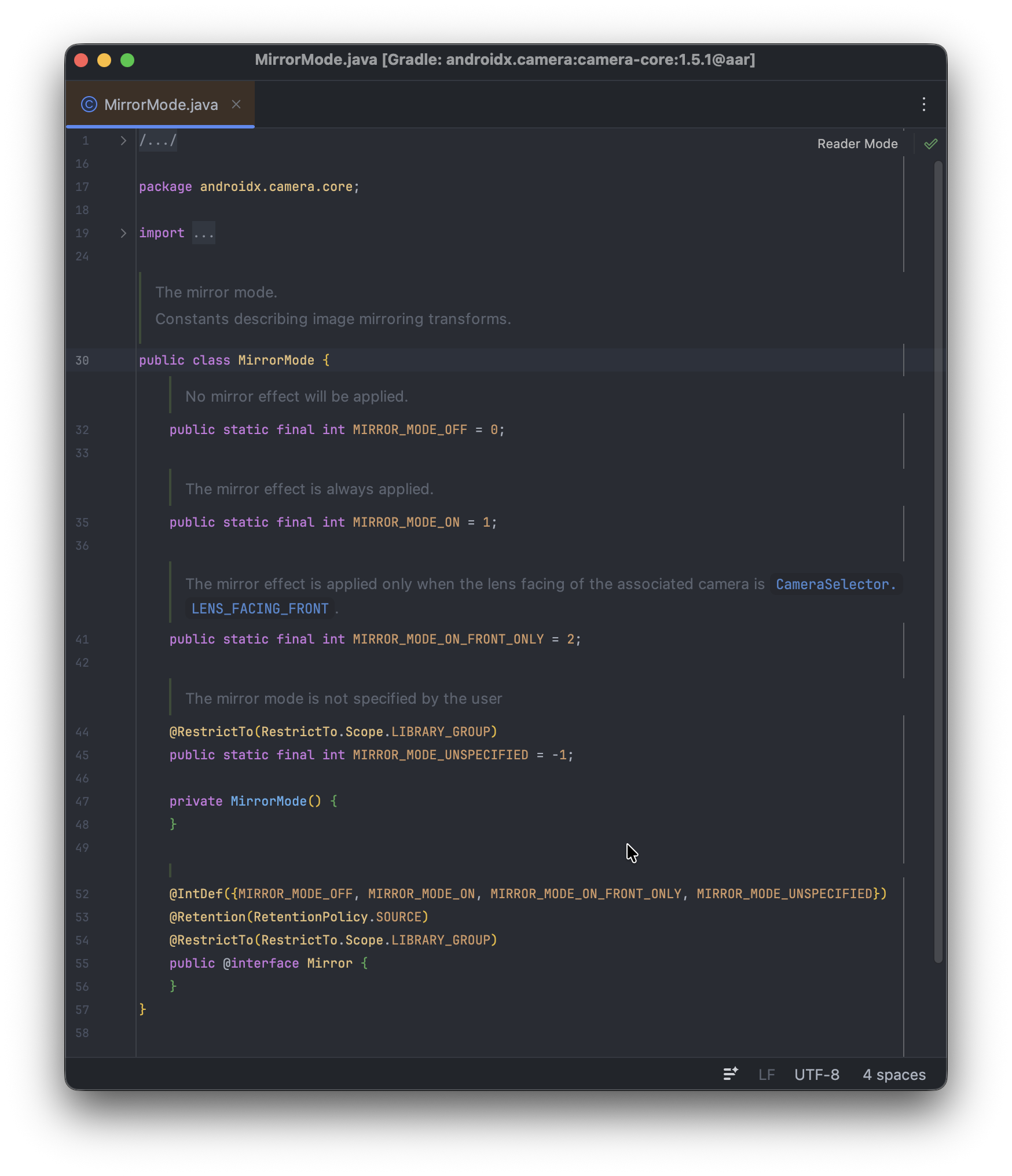Click the green inspections checkmark icon
The image size is (1012, 1176).
point(930,144)
